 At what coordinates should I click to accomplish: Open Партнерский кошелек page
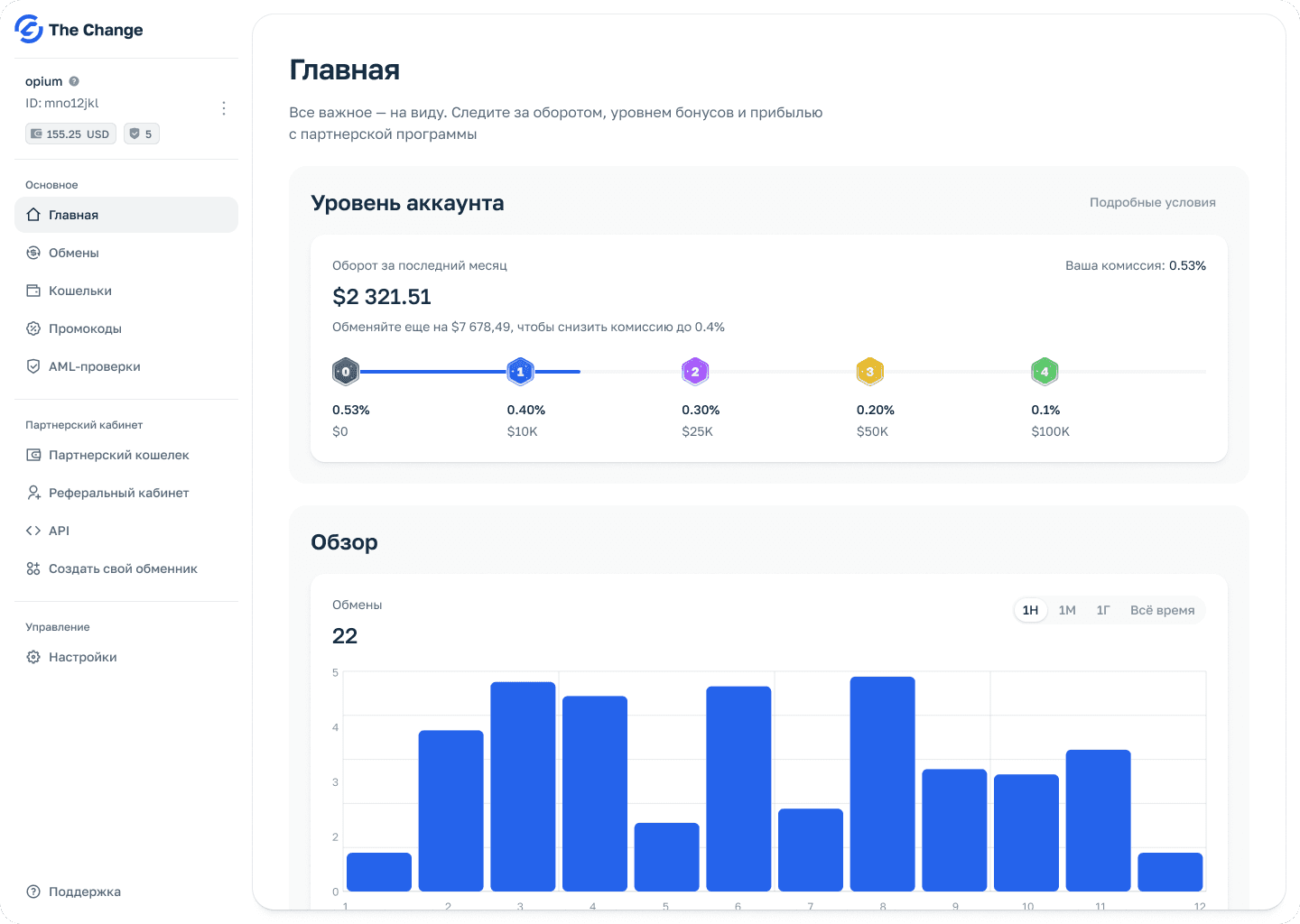point(126,455)
